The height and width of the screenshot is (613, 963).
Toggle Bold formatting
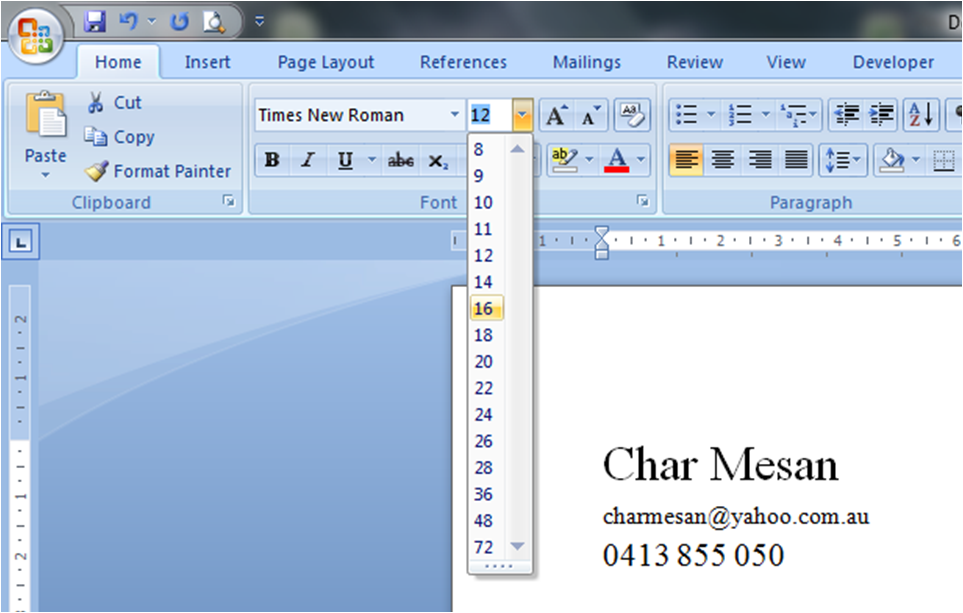(272, 160)
